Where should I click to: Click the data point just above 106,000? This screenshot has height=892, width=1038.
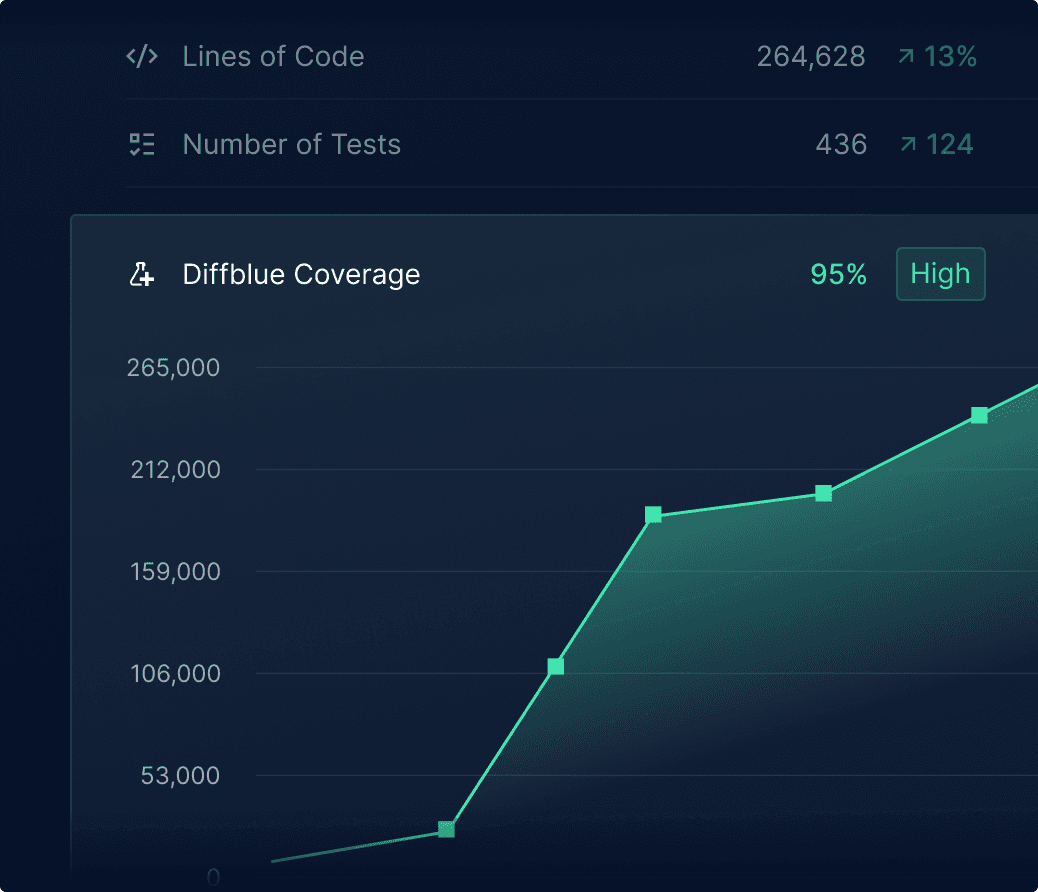(x=555, y=666)
